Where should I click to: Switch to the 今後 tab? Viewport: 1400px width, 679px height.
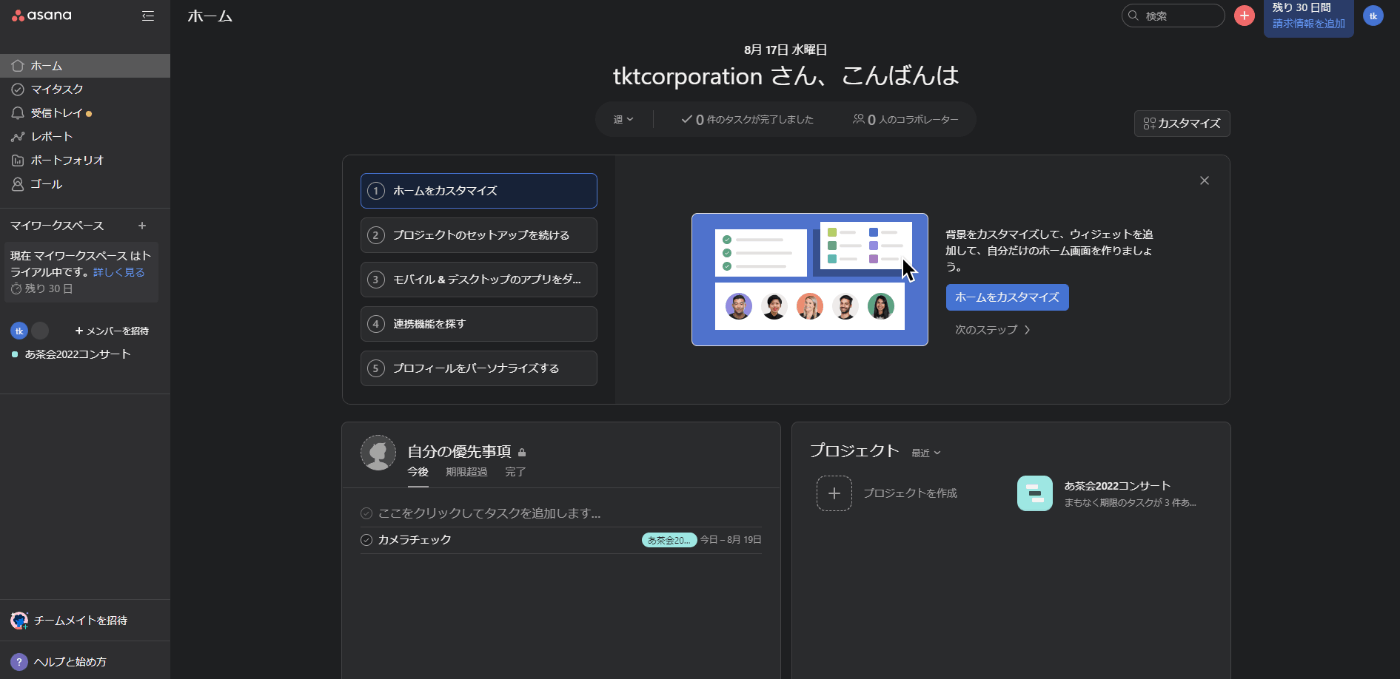pyautogui.click(x=418, y=472)
